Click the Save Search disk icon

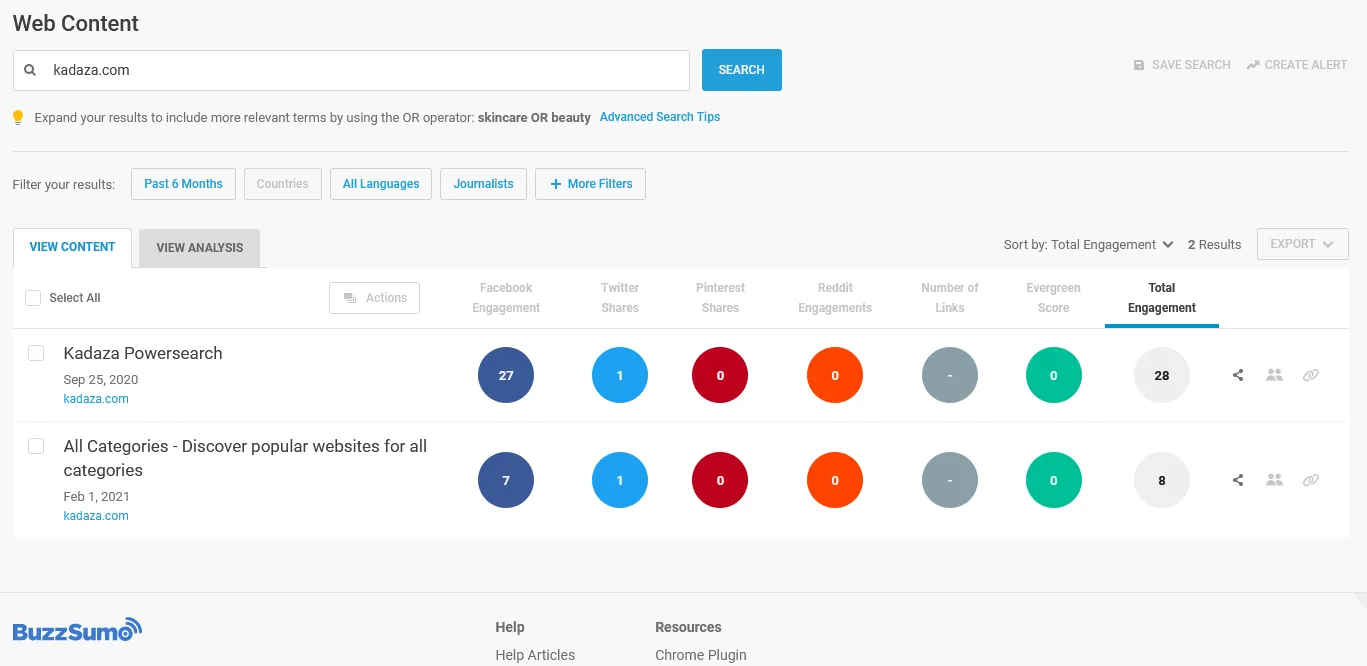tap(1139, 65)
